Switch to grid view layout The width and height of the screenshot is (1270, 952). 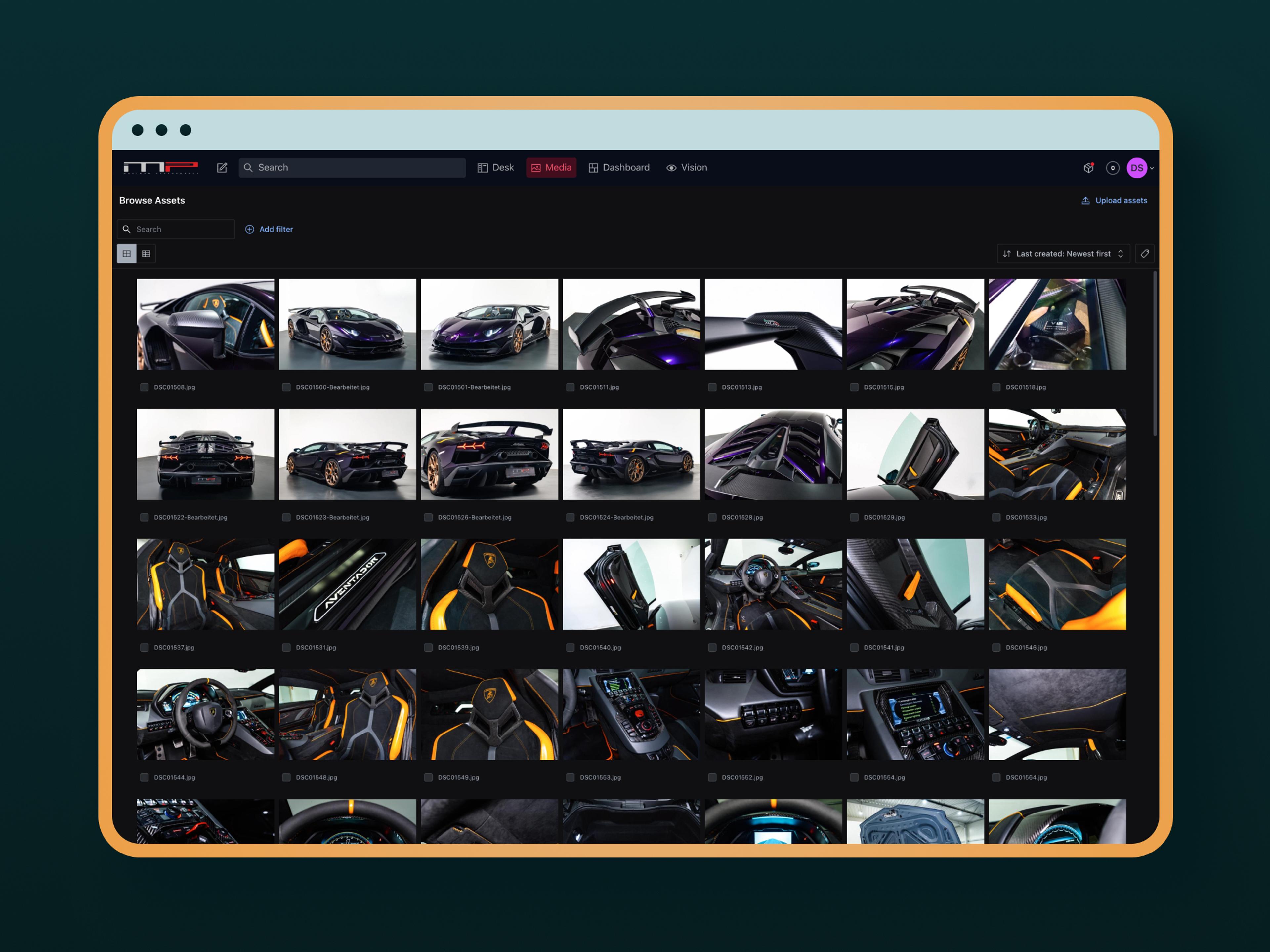126,254
